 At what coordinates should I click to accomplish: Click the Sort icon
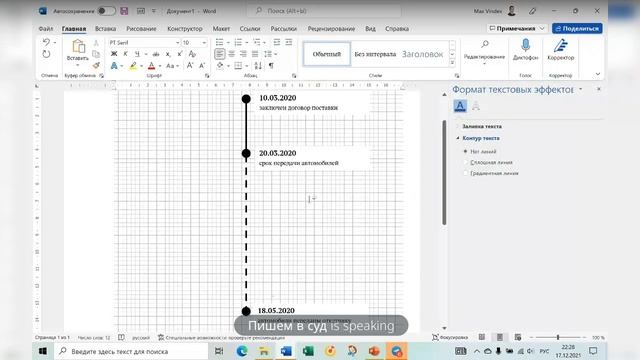258,65
